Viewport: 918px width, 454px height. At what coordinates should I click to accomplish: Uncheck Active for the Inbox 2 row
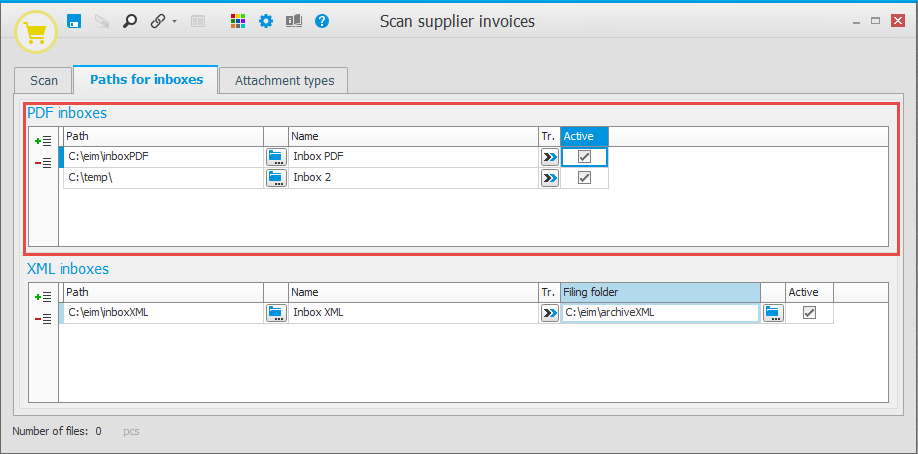(x=585, y=178)
